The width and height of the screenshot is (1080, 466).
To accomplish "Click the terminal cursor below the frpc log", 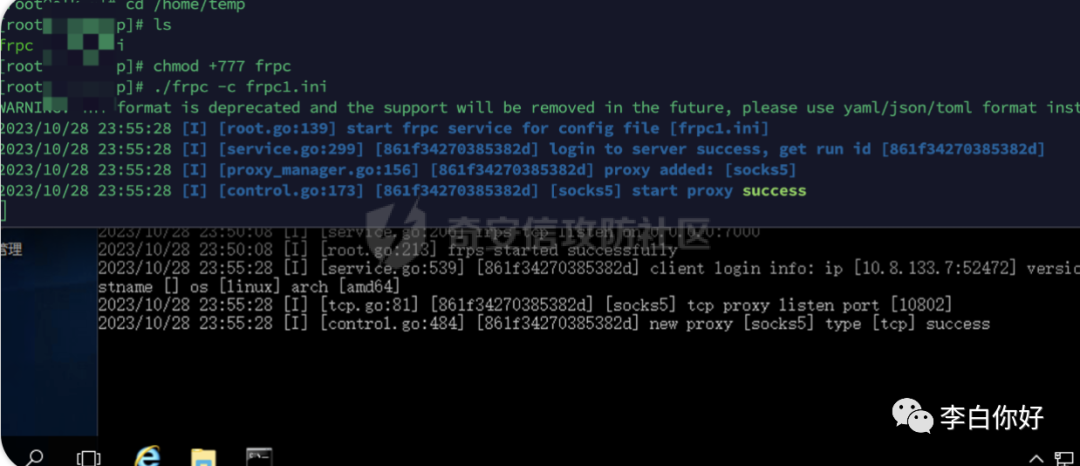I will point(3,212).
